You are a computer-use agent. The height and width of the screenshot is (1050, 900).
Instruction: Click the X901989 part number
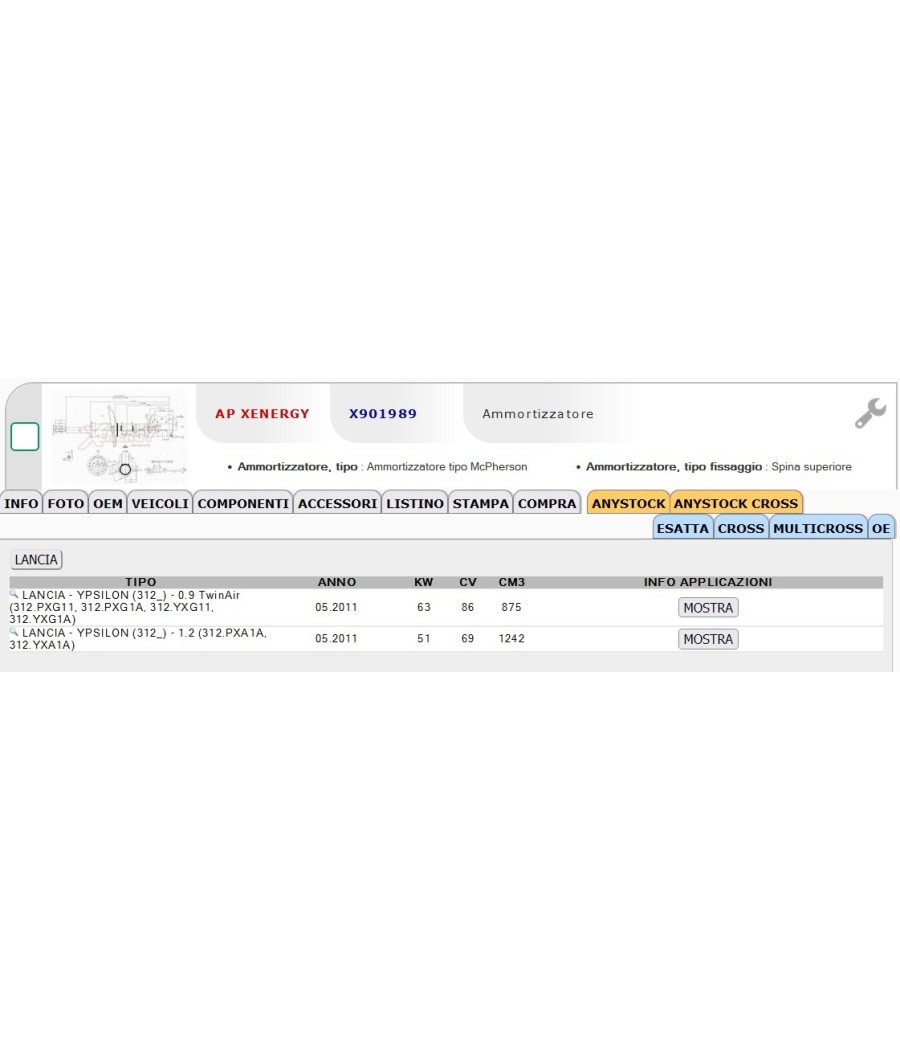point(382,414)
